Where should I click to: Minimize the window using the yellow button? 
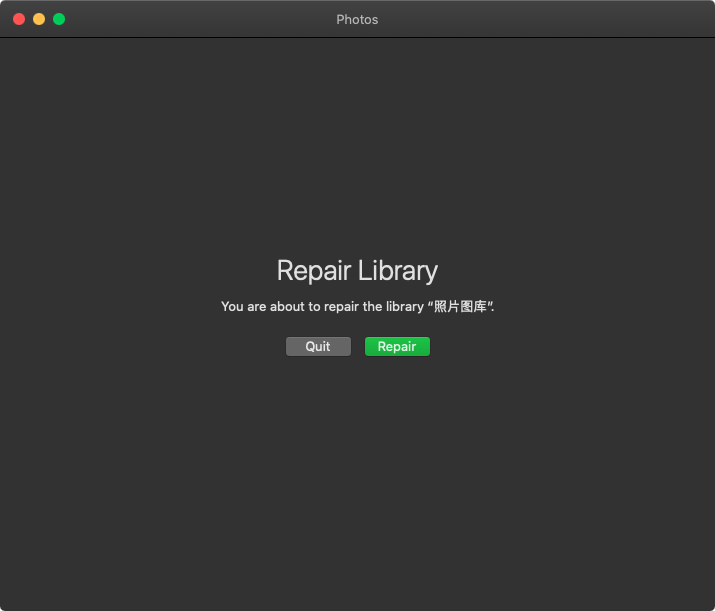39,19
